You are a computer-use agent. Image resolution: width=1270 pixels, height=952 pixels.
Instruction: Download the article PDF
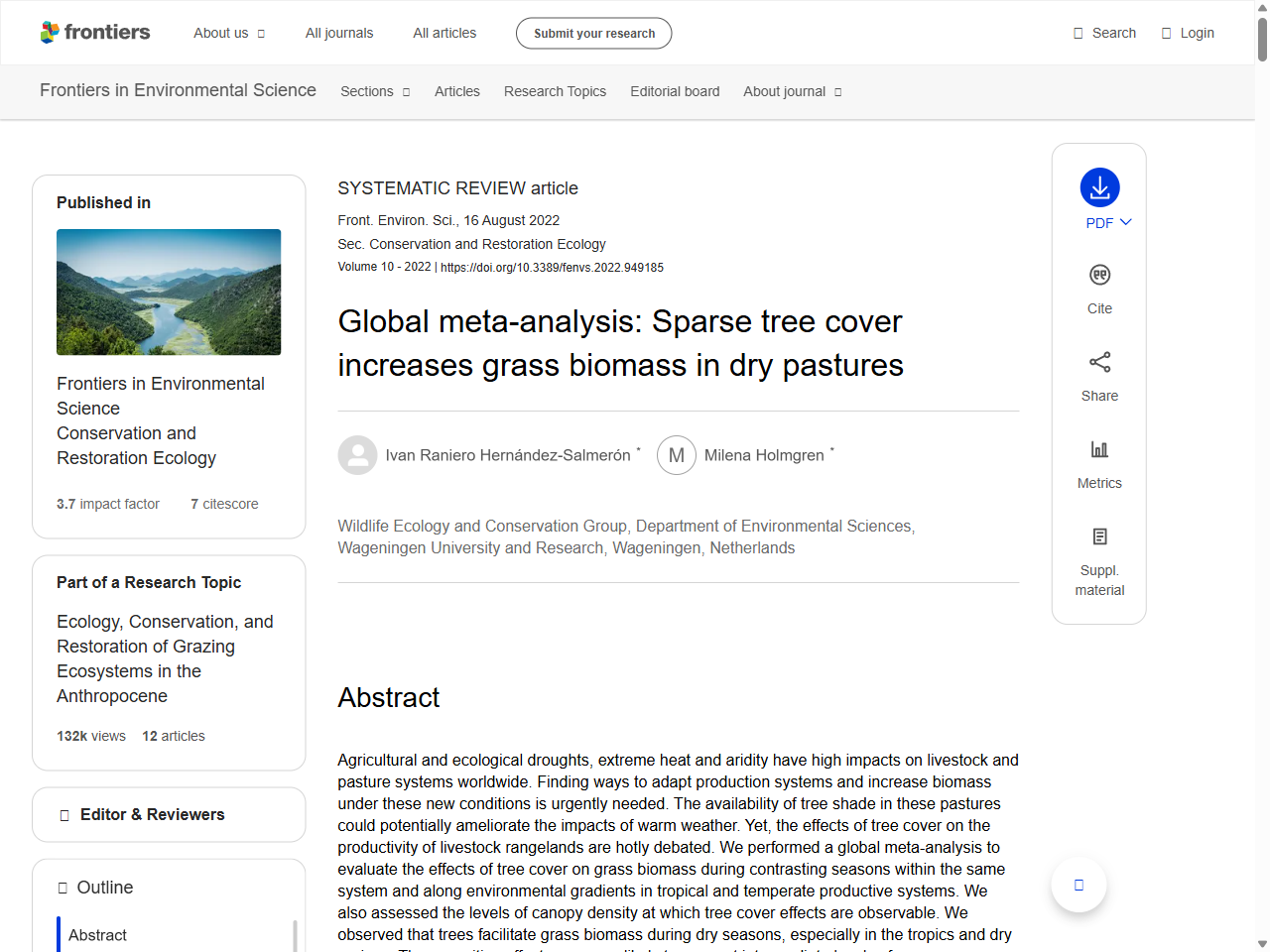tap(1099, 189)
